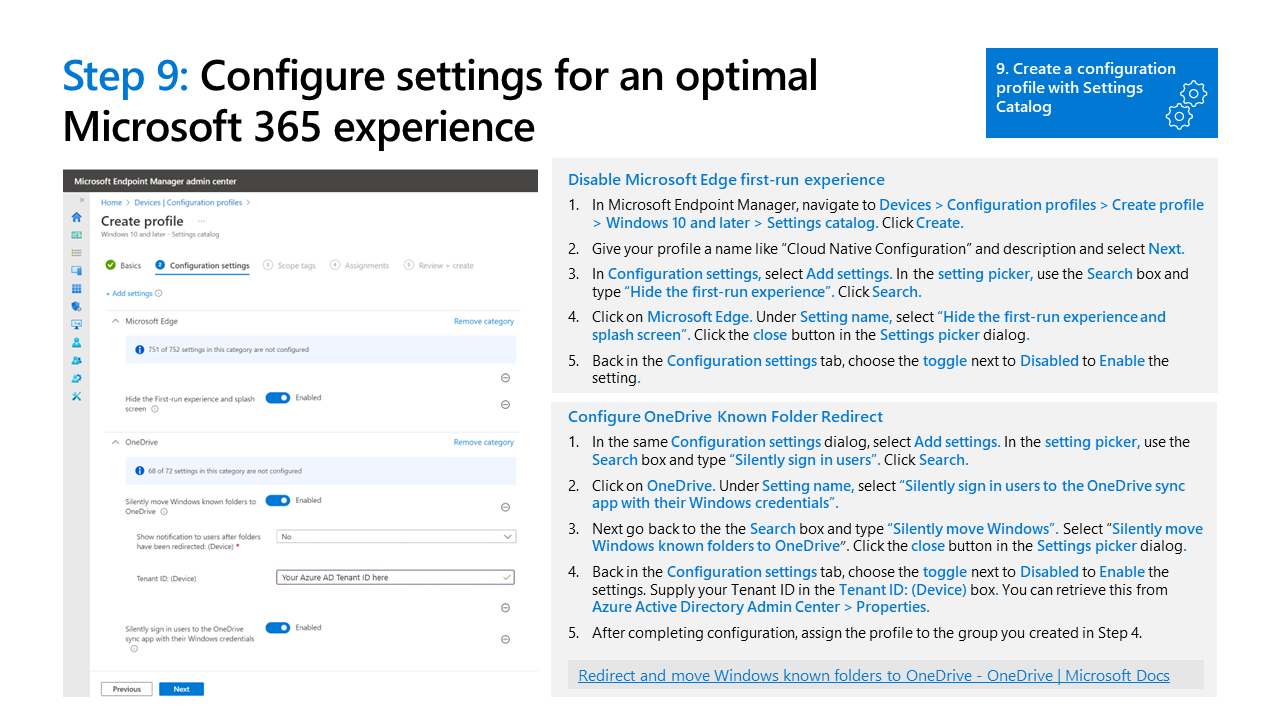Open Show notification to users dropdown

point(396,537)
